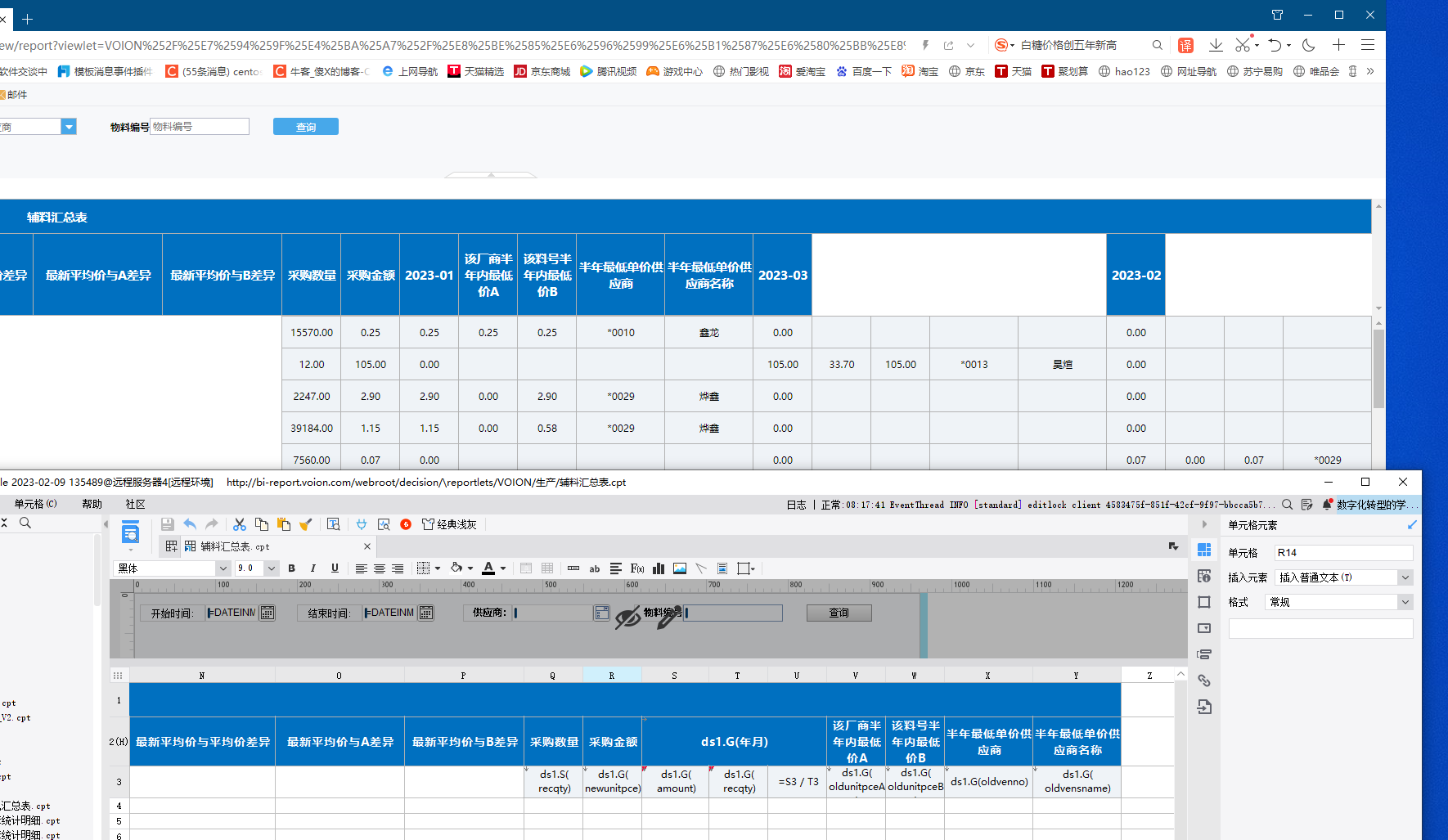Screen dimensions: 1448x840
Task: Close the 辅料汇总表.cpt tab
Action: point(367,546)
